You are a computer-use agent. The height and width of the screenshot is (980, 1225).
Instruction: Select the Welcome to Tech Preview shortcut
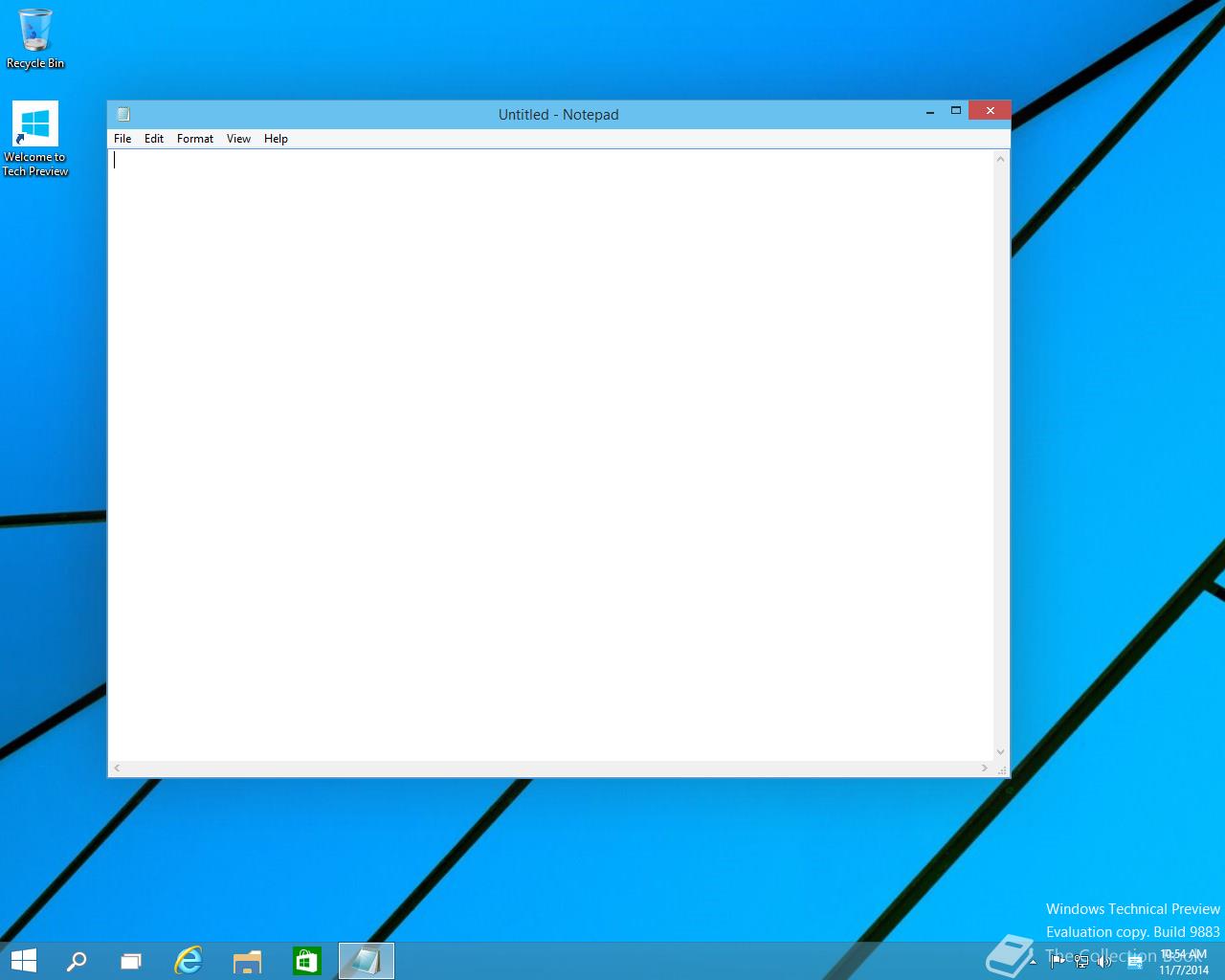click(x=35, y=140)
